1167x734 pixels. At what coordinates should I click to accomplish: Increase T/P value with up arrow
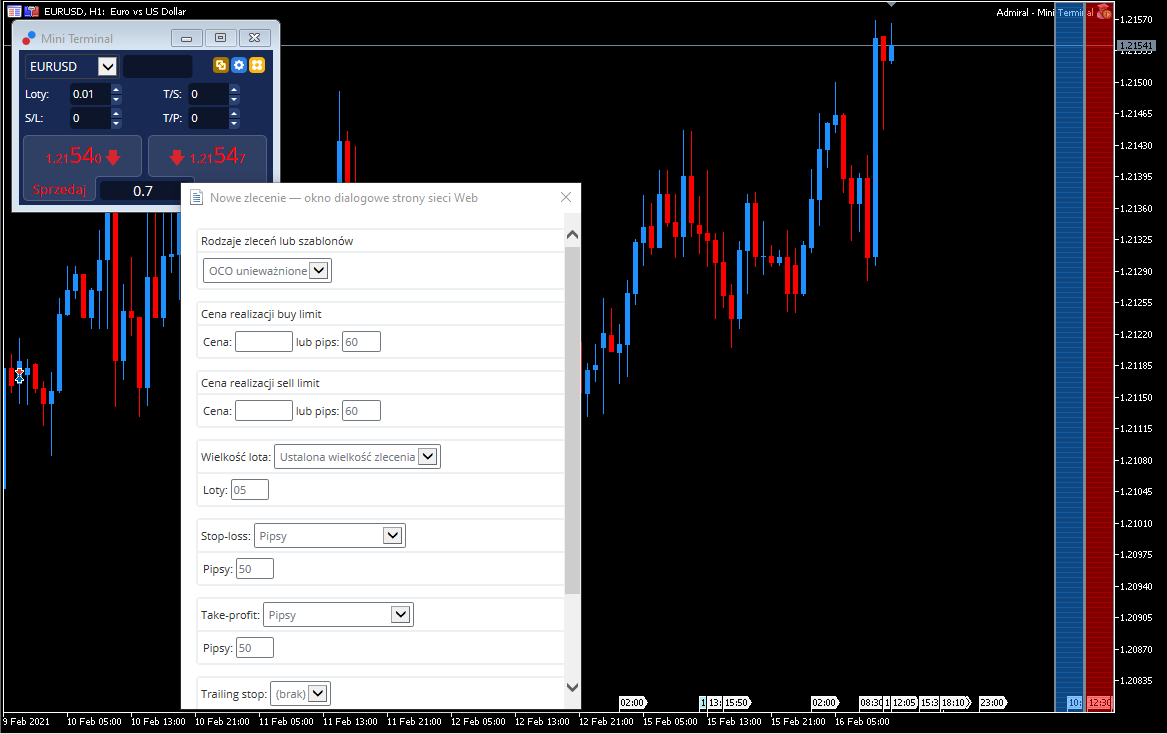click(x=234, y=113)
